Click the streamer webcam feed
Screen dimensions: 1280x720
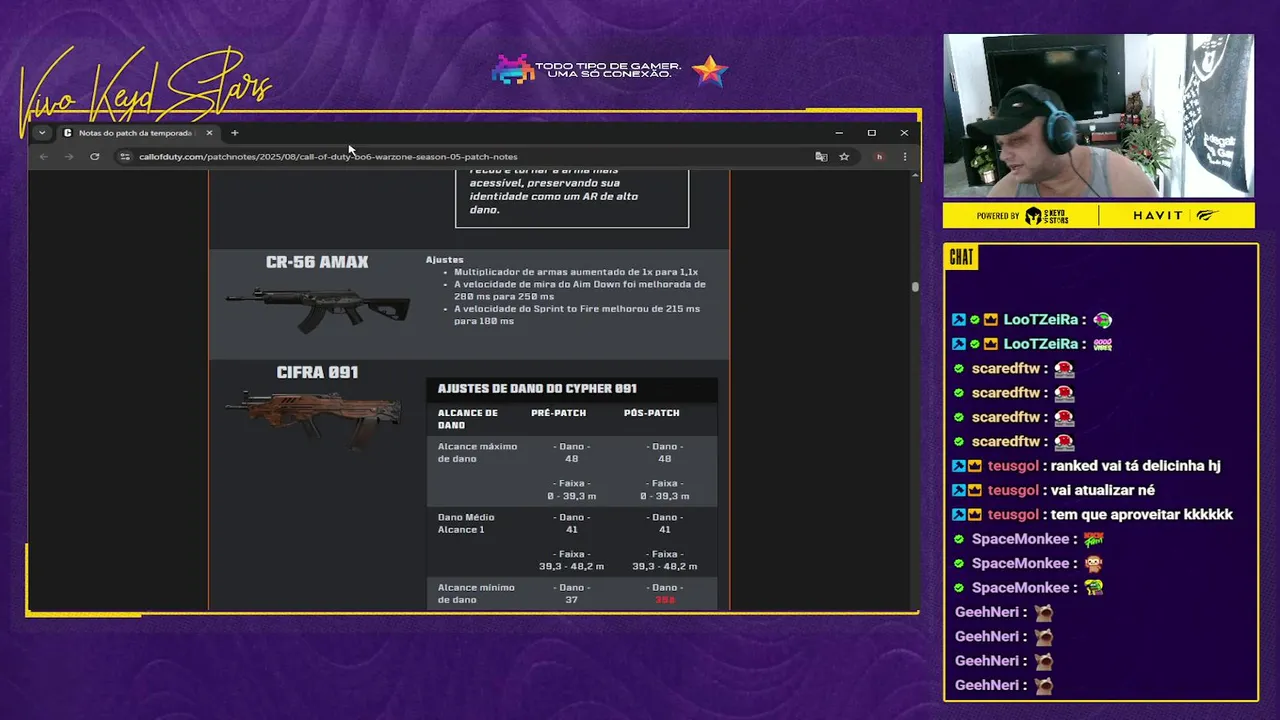pyautogui.click(x=1098, y=116)
